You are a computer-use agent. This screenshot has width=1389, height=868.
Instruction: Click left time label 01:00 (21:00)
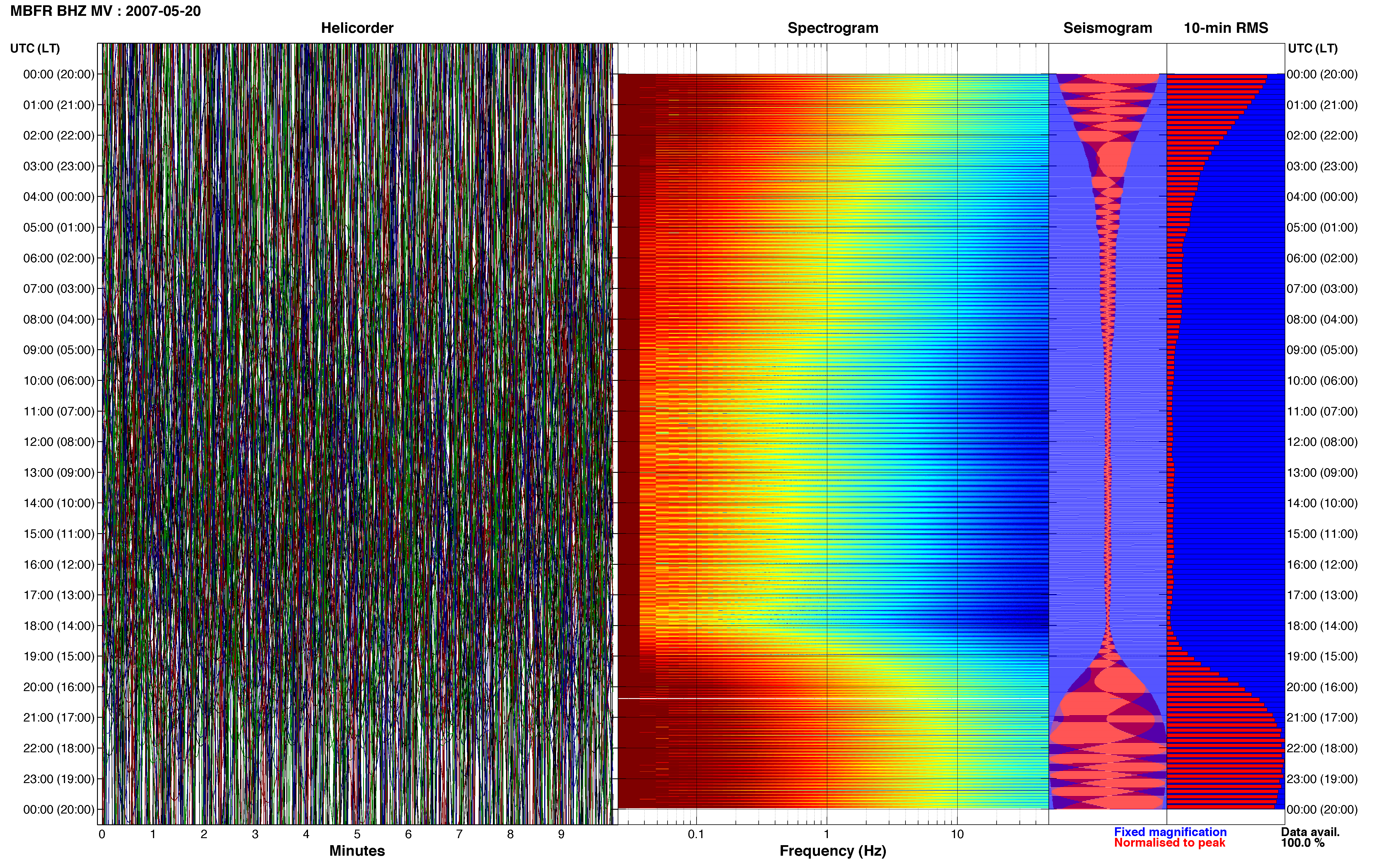(x=59, y=105)
